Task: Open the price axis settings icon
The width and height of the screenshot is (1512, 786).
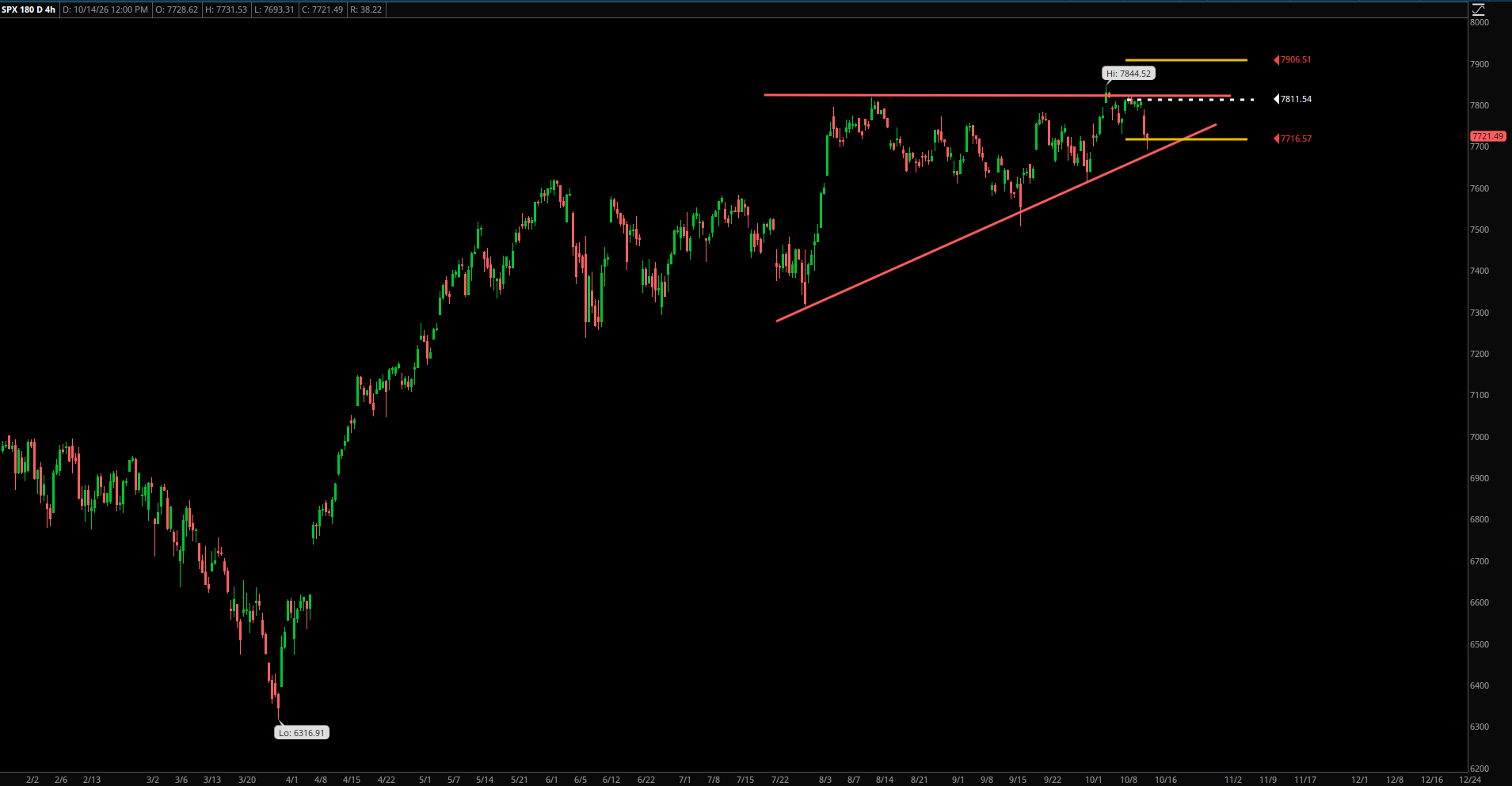Action: [x=1478, y=9]
